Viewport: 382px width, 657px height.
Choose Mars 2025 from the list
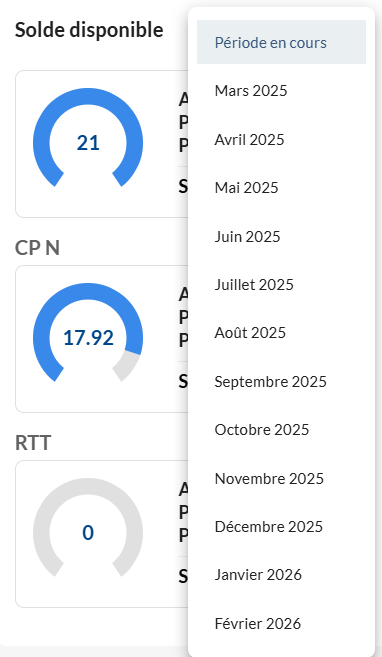281,91
